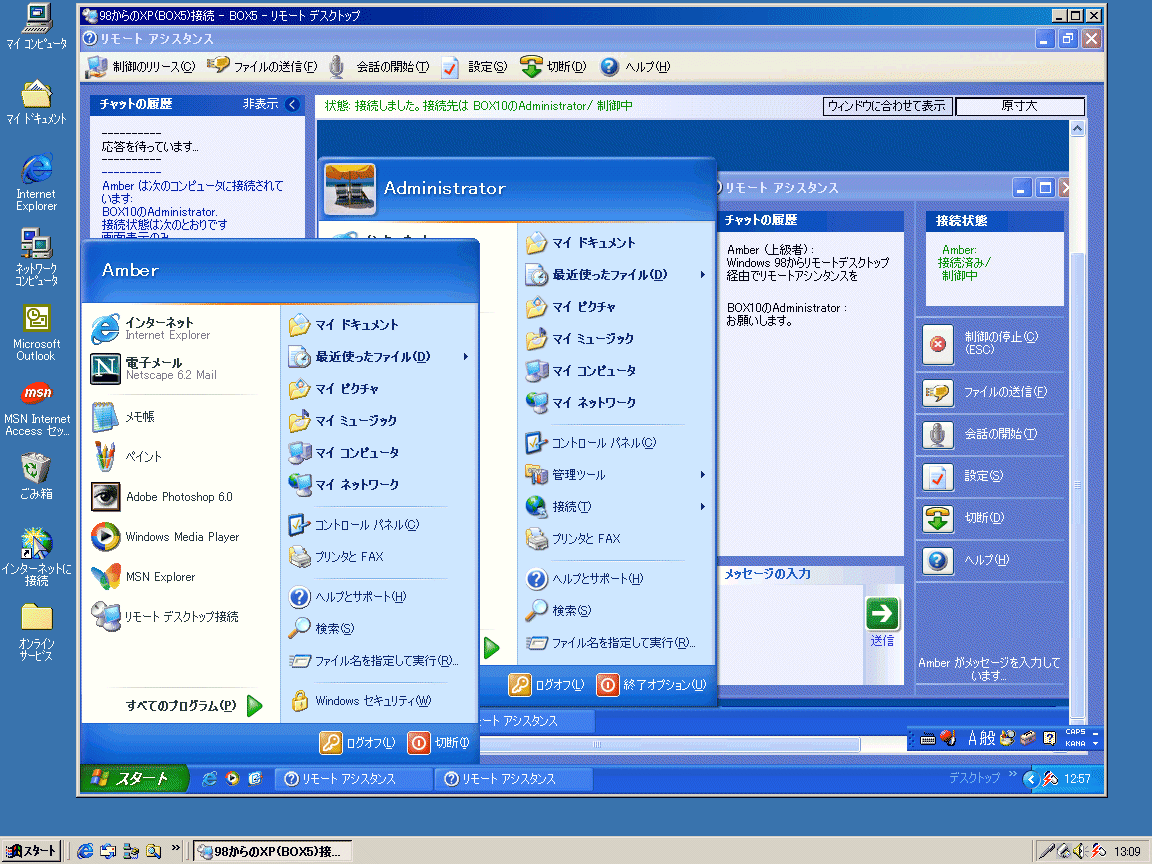
Task: Expand 接続 submenu in Administrator menu
Action: pyautogui.click(x=617, y=507)
